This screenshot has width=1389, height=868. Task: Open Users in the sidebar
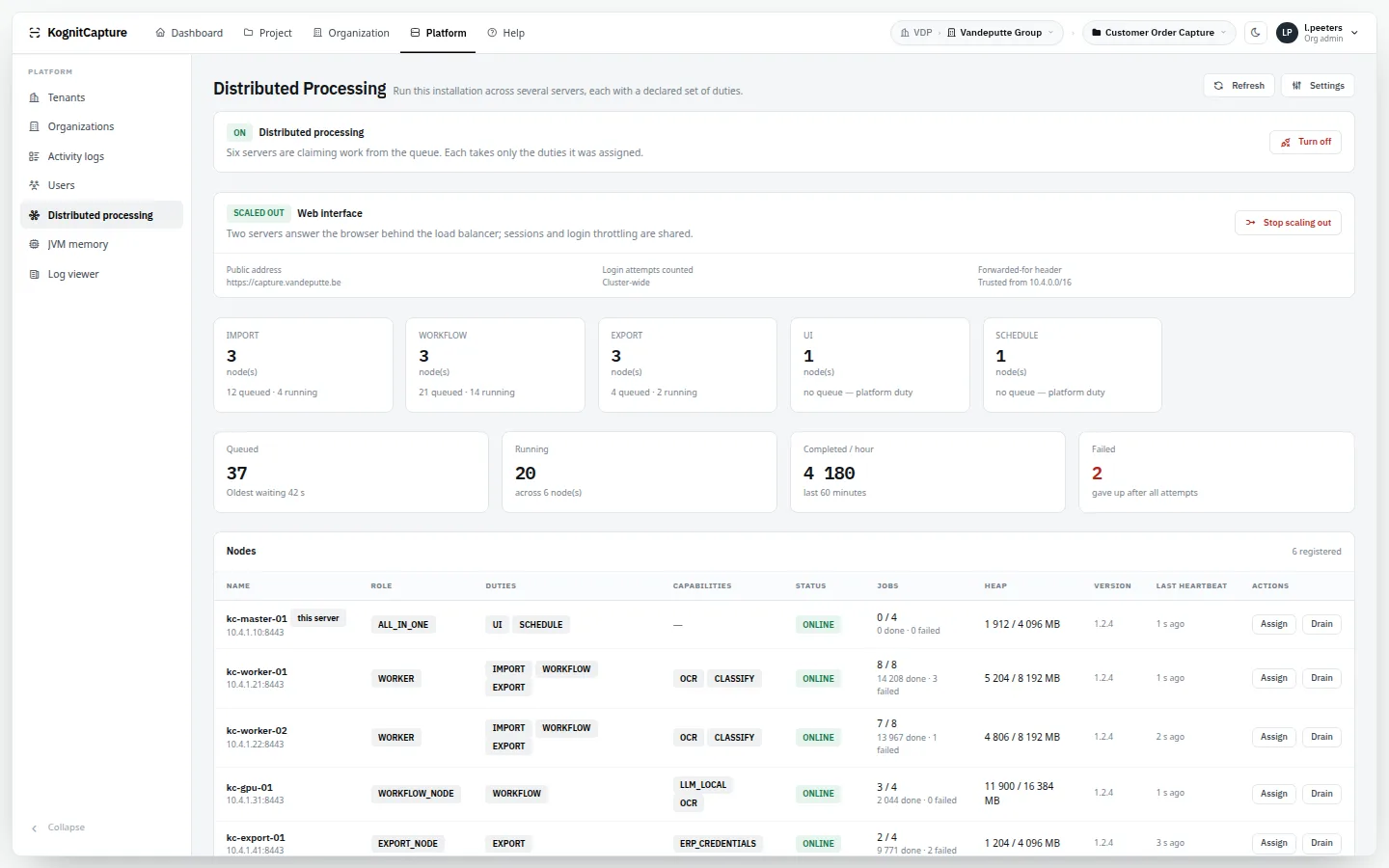pos(101,185)
